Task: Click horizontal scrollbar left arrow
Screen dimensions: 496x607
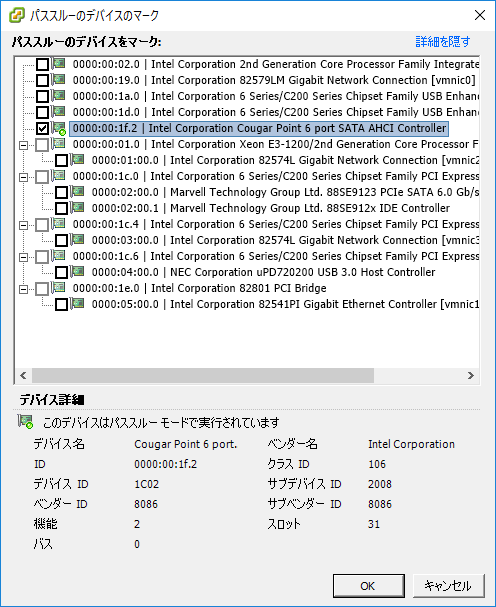Action: (23, 375)
